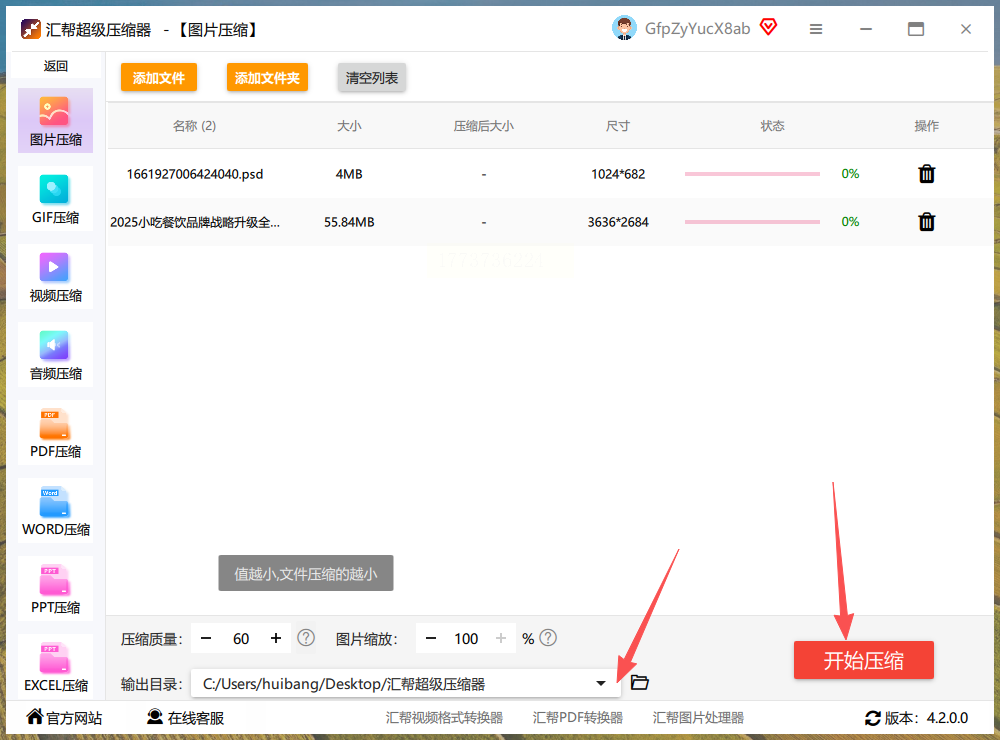1000x740 pixels.
Task: Click the 4MB size cell
Action: pos(349,174)
